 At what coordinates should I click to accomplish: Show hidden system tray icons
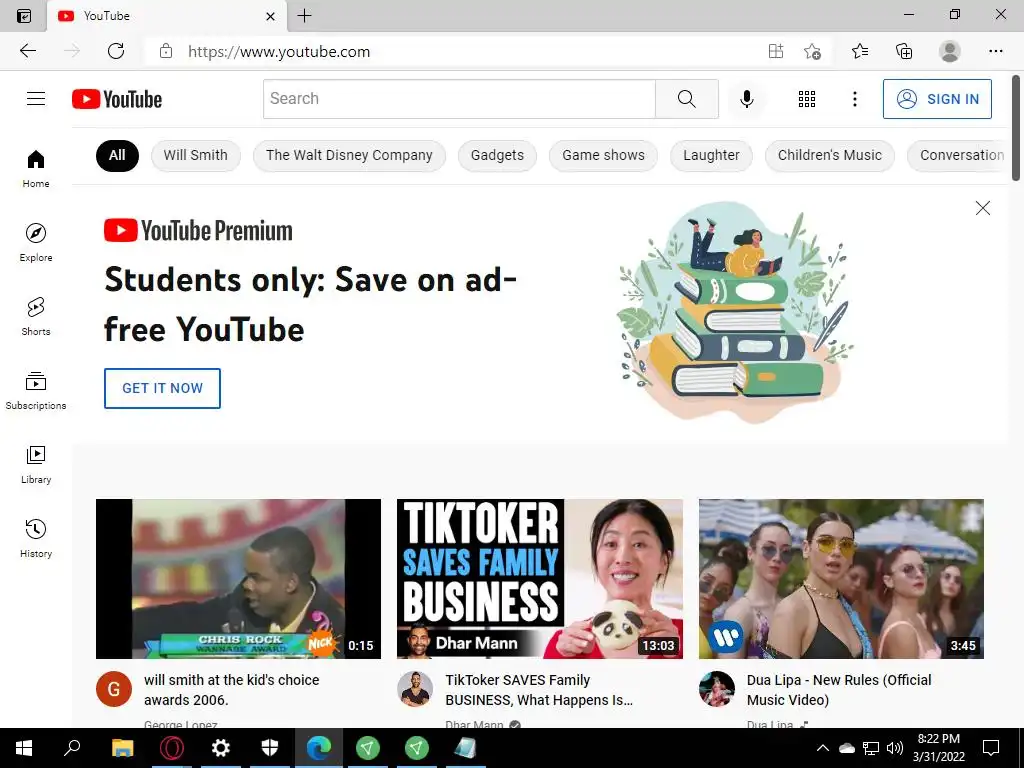(823, 748)
